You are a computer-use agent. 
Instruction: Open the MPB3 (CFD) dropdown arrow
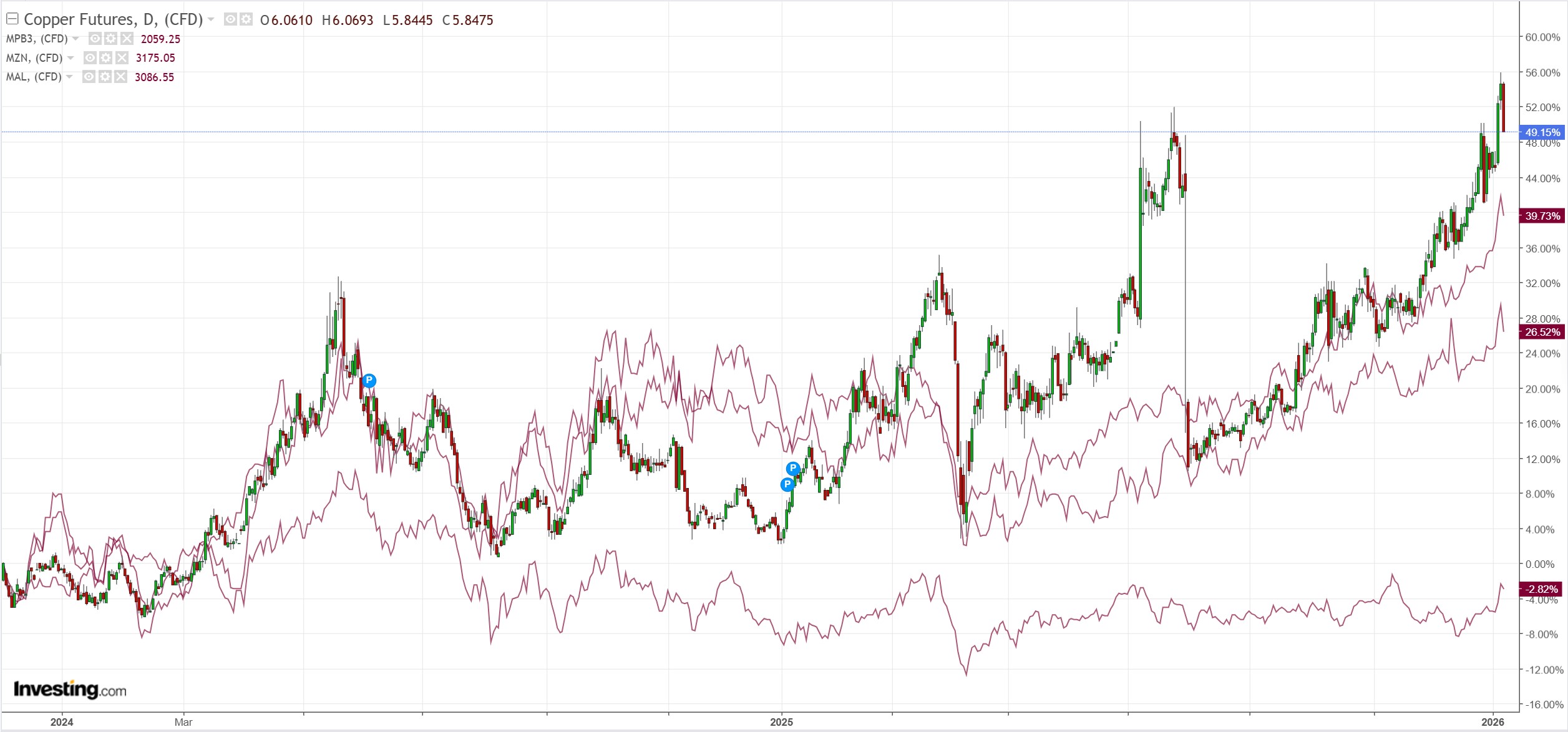(75, 39)
